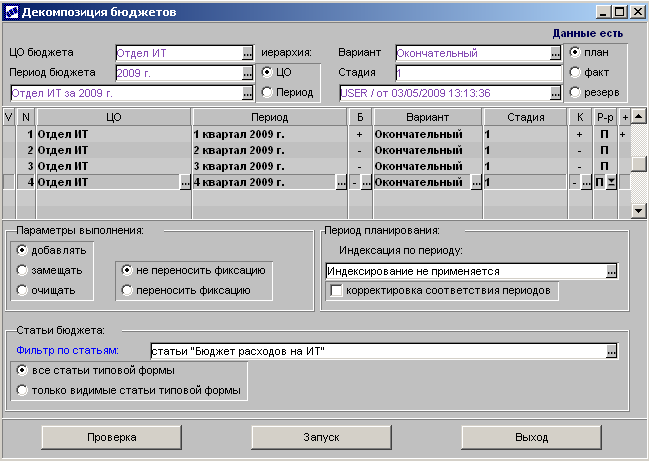Open ellipsis in row 4 Б column cell

coord(366,182)
